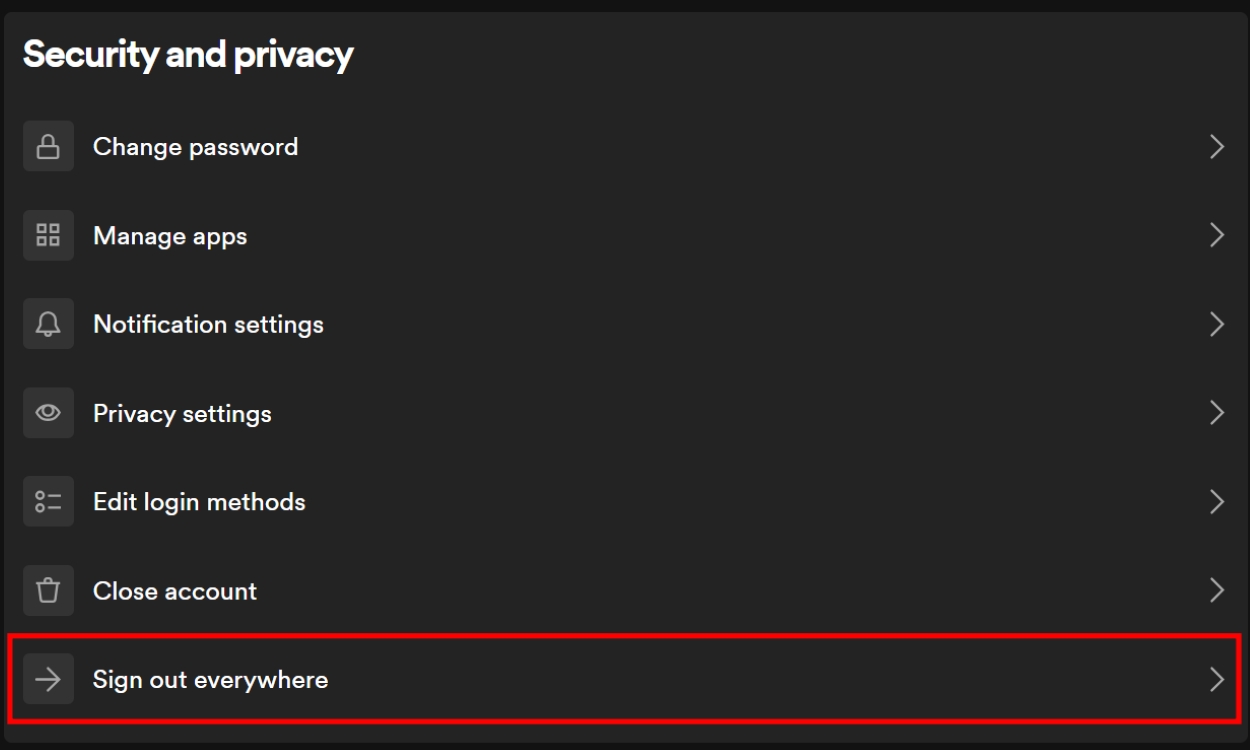This screenshot has height=750, width=1250.
Task: Click the Sign out everywhere chevron
Action: pos(1217,678)
